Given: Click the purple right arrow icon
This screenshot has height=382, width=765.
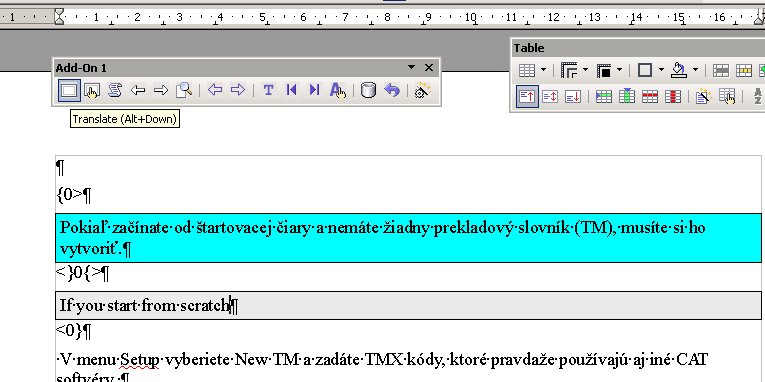Looking at the screenshot, I should [x=238, y=90].
